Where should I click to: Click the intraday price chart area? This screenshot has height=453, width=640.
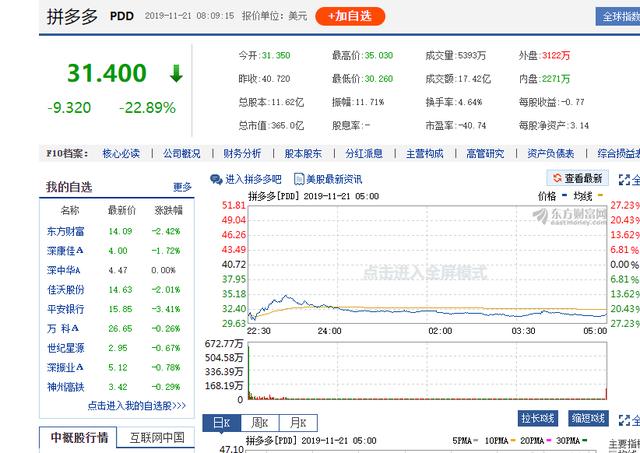click(427, 264)
